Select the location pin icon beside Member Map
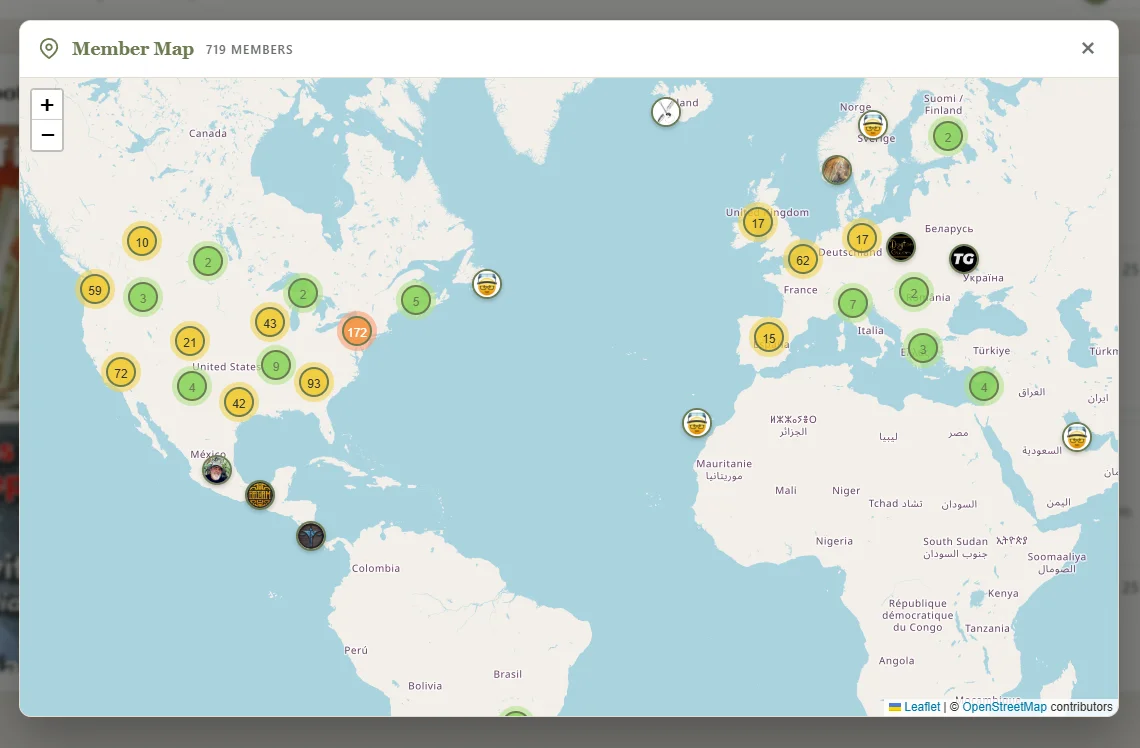The image size is (1140, 748). [x=49, y=49]
